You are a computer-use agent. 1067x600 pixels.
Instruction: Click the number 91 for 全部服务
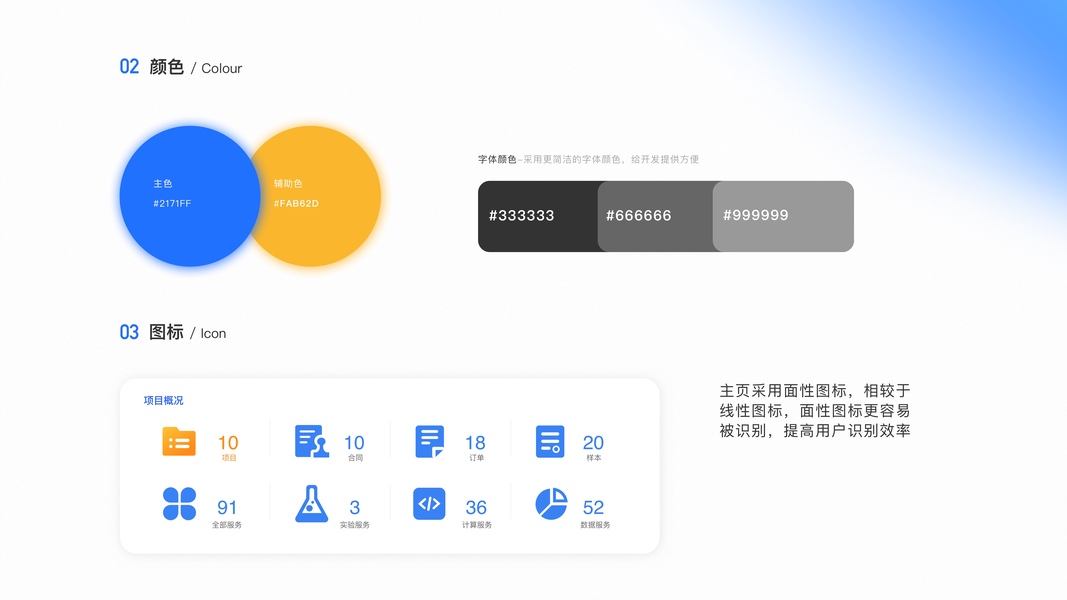point(227,507)
